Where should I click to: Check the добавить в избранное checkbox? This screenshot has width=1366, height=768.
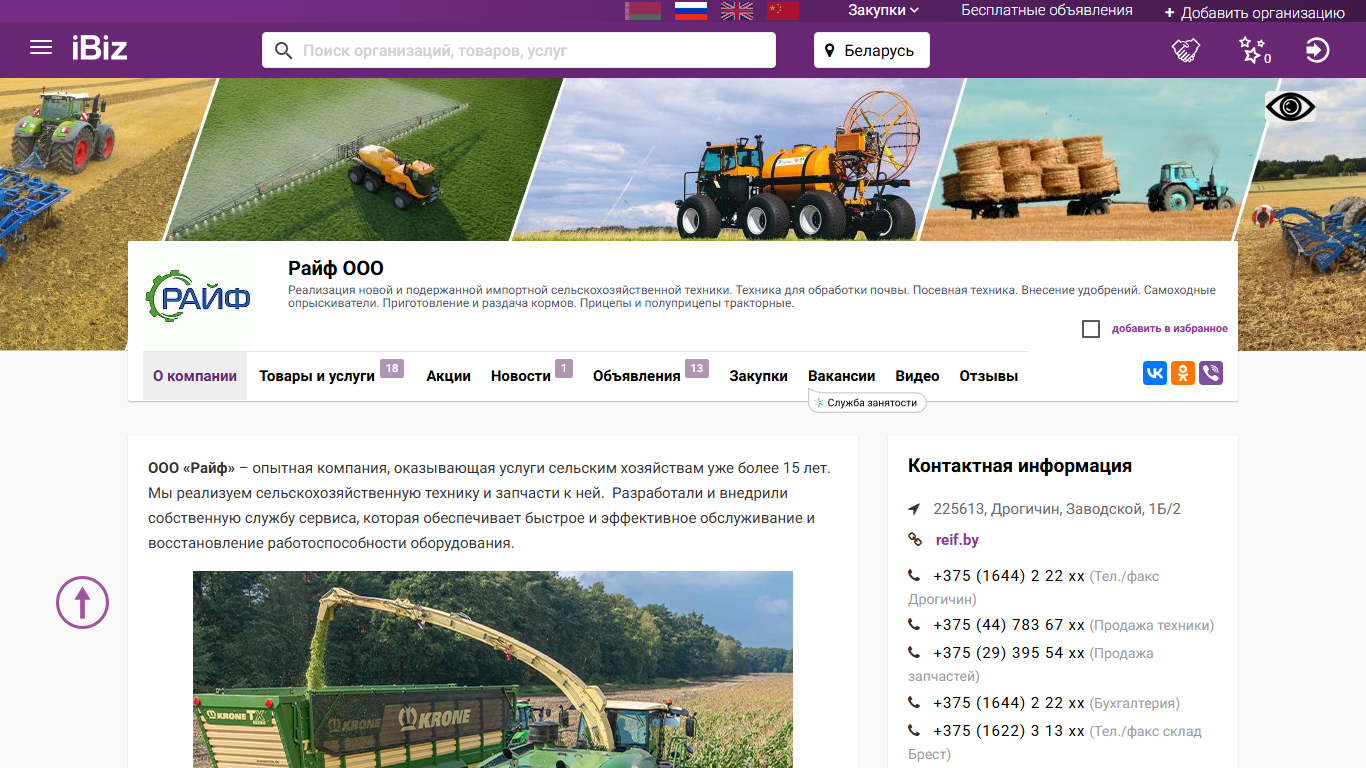(1091, 329)
